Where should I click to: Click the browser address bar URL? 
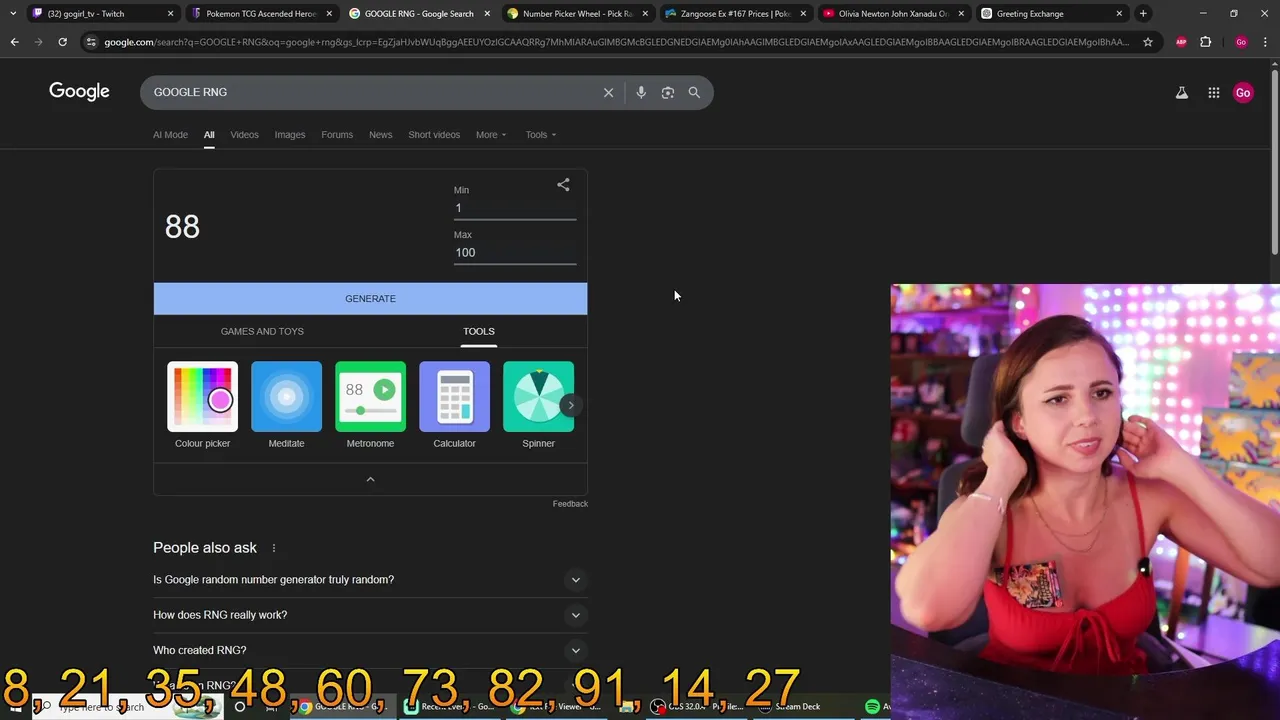click(x=616, y=42)
